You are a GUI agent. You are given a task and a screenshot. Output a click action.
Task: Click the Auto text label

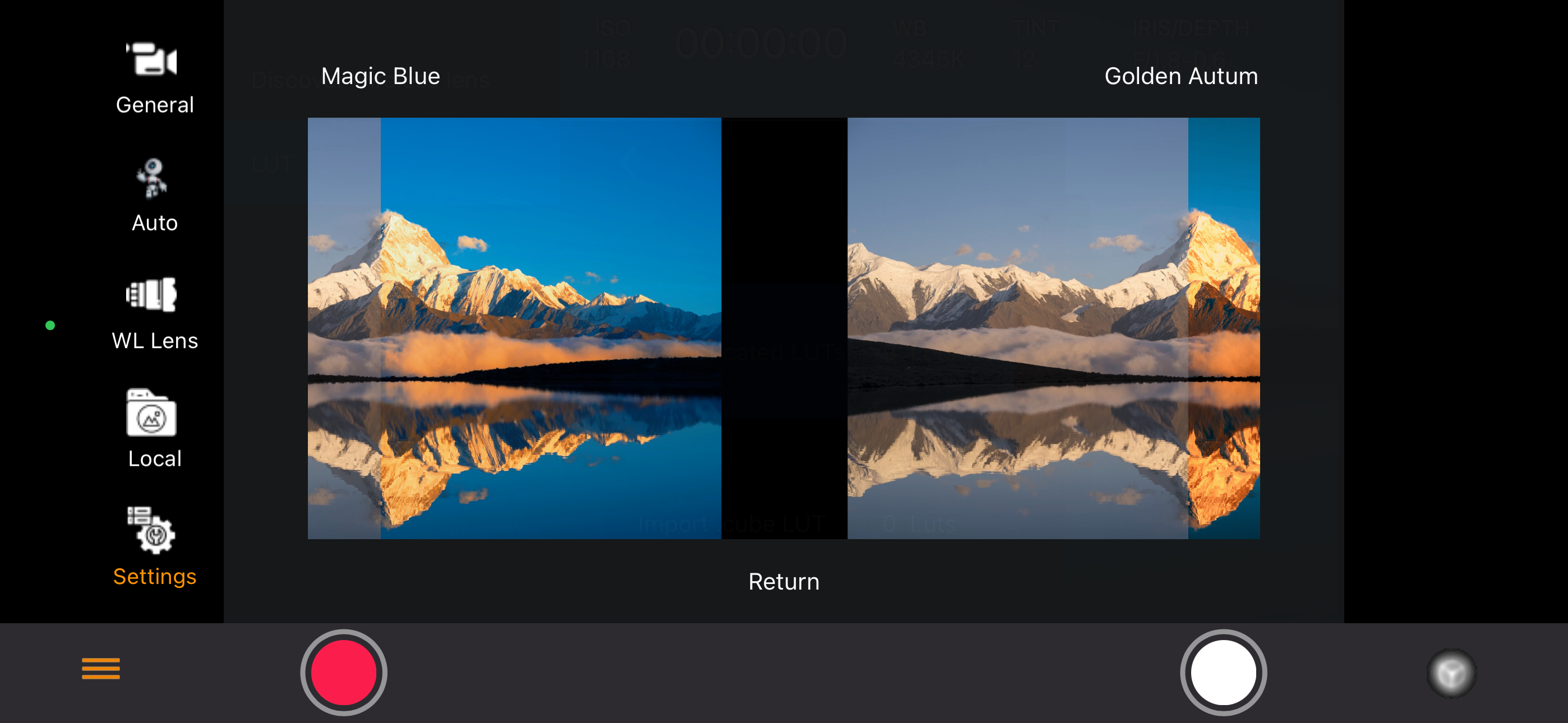tap(155, 223)
